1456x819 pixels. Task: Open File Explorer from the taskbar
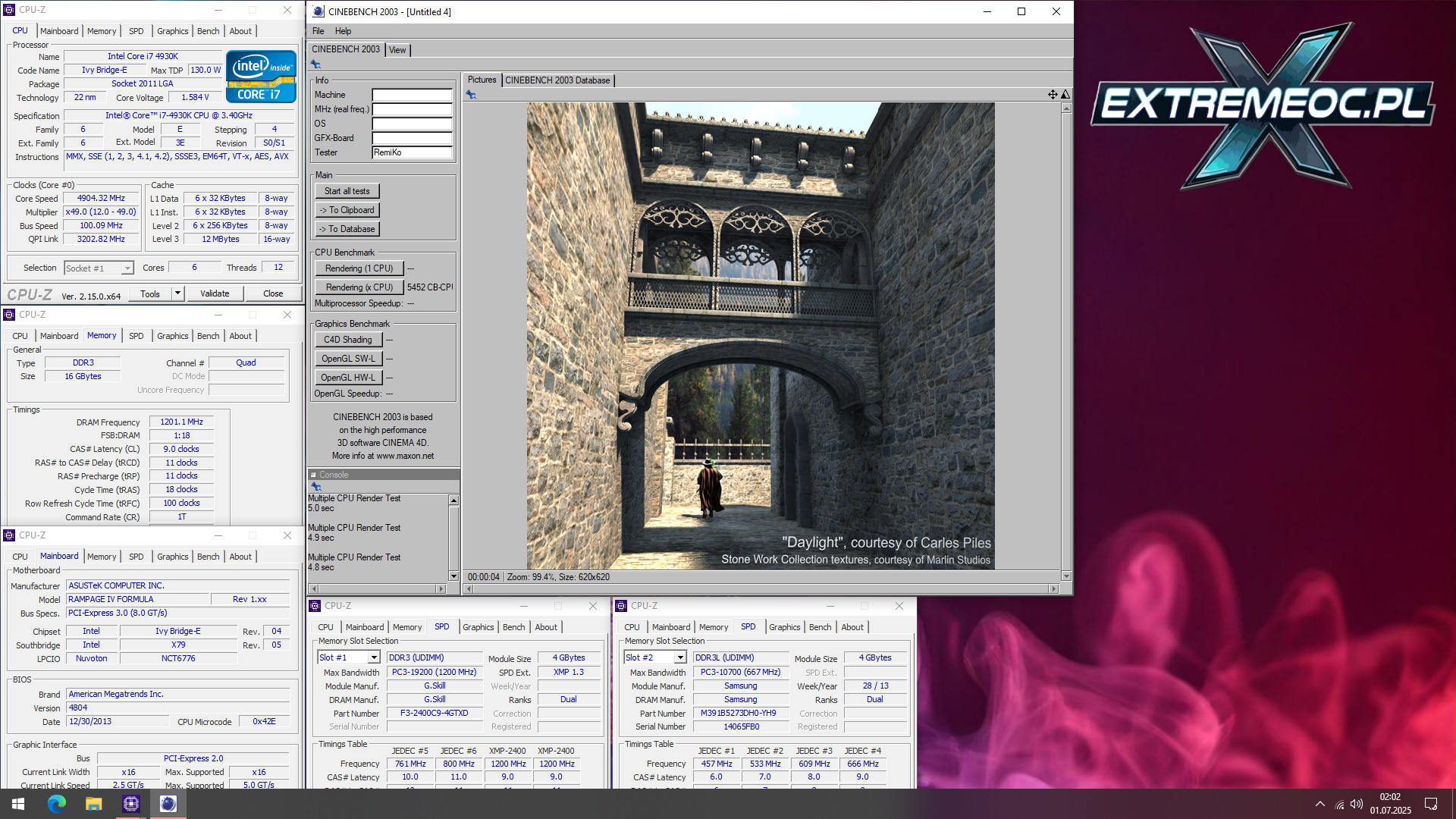[x=94, y=804]
